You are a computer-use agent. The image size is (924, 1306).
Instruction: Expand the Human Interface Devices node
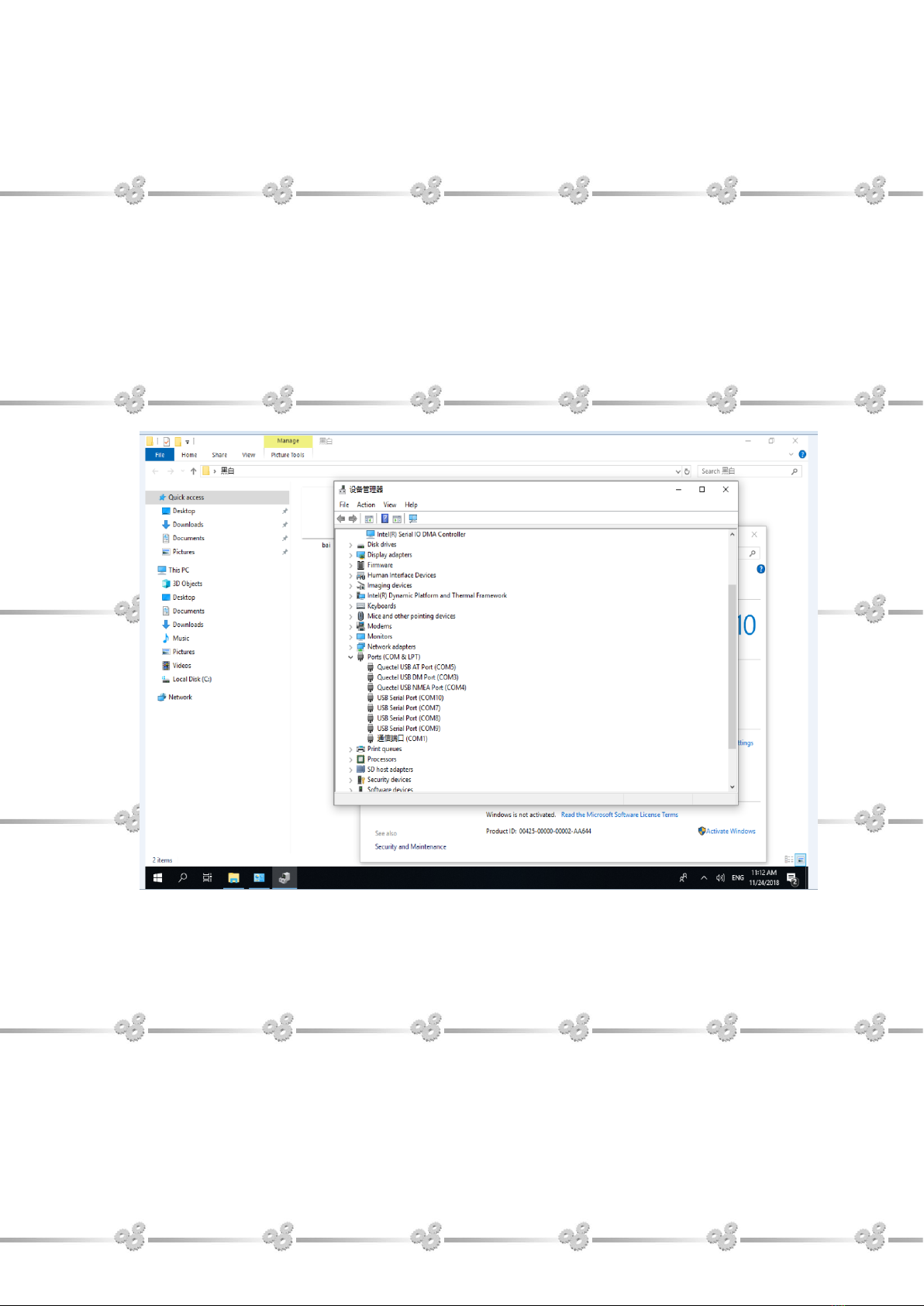(x=350, y=576)
